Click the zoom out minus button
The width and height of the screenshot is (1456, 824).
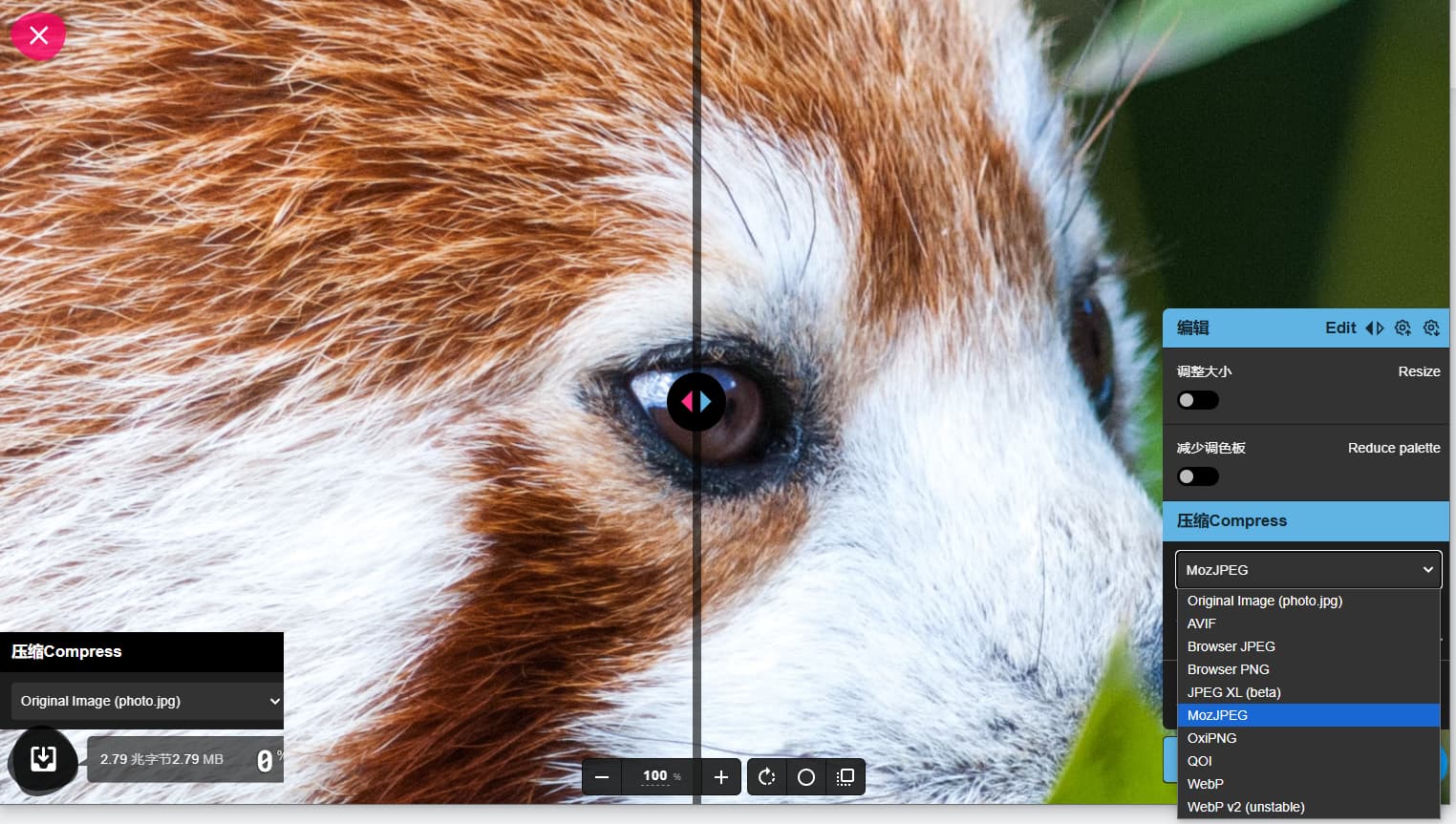tap(602, 777)
